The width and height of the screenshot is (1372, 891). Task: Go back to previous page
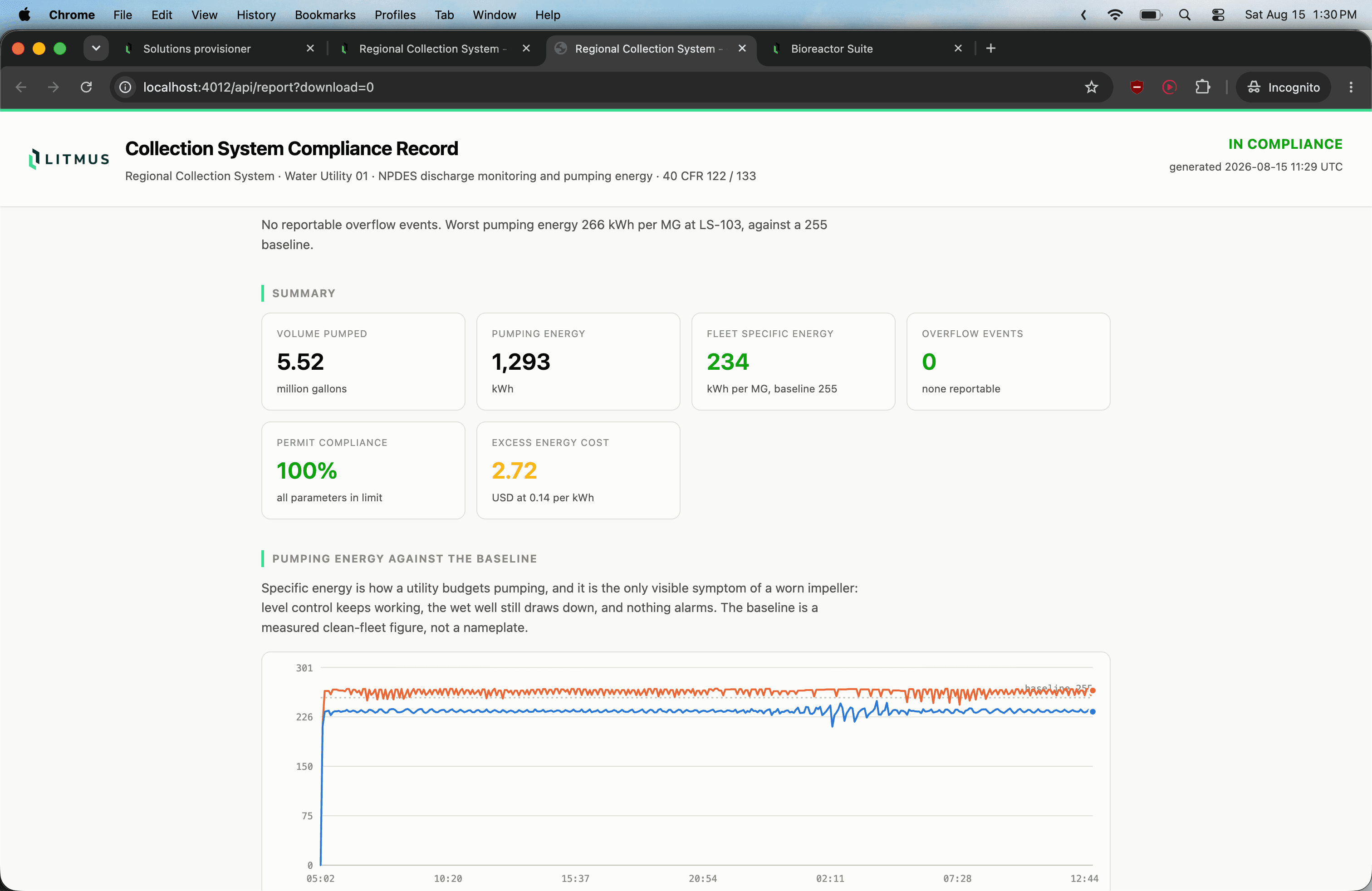(21, 87)
